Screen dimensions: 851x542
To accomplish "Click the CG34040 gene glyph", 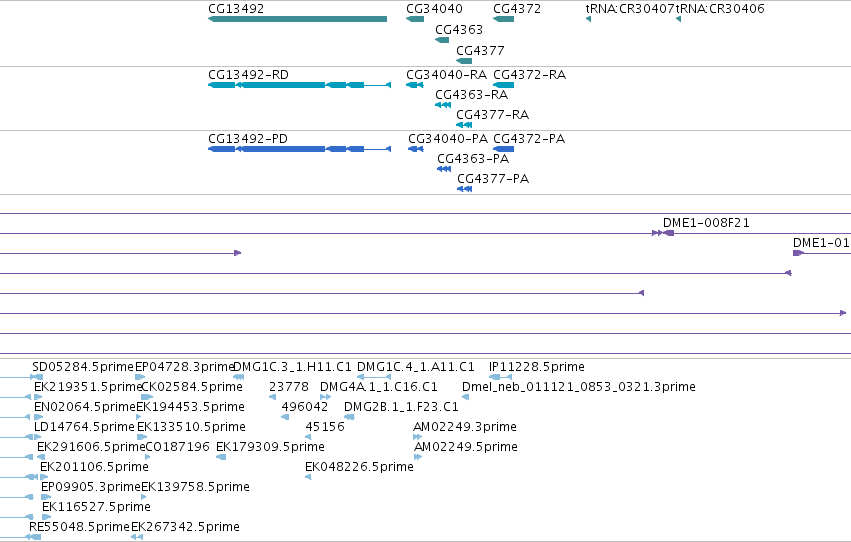I will 415,19.
